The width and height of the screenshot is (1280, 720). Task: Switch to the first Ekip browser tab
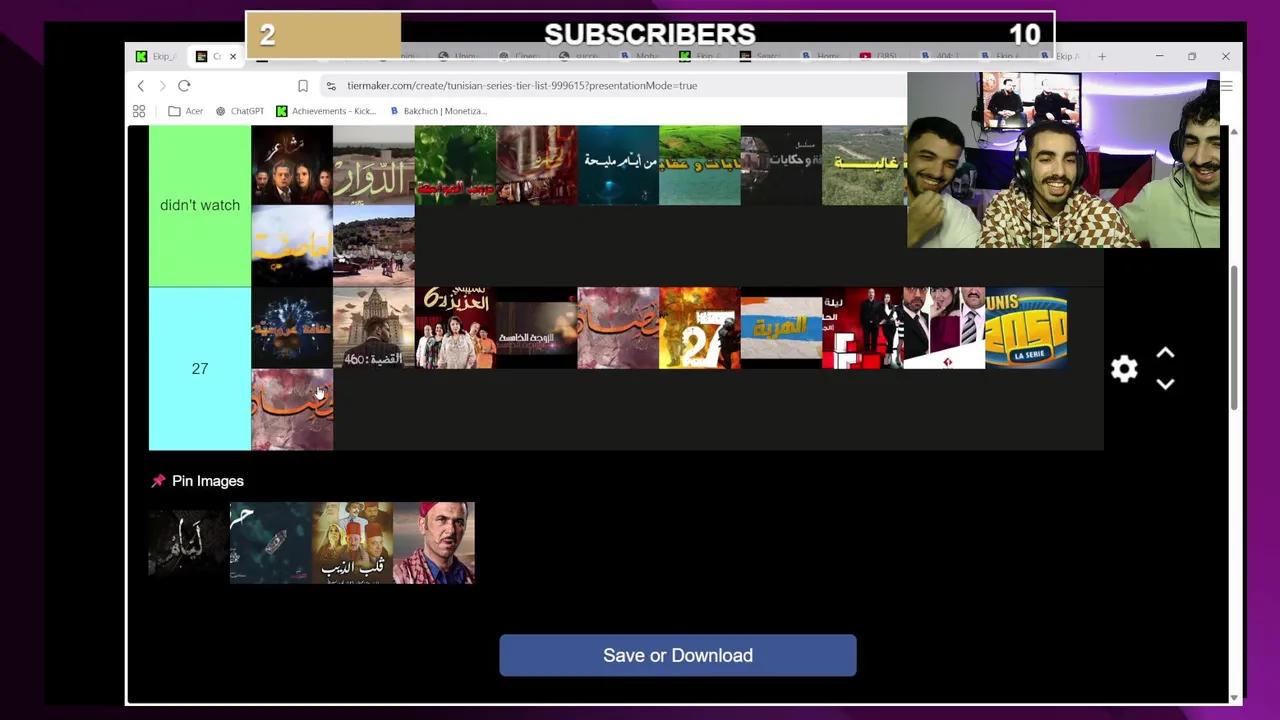click(x=157, y=56)
